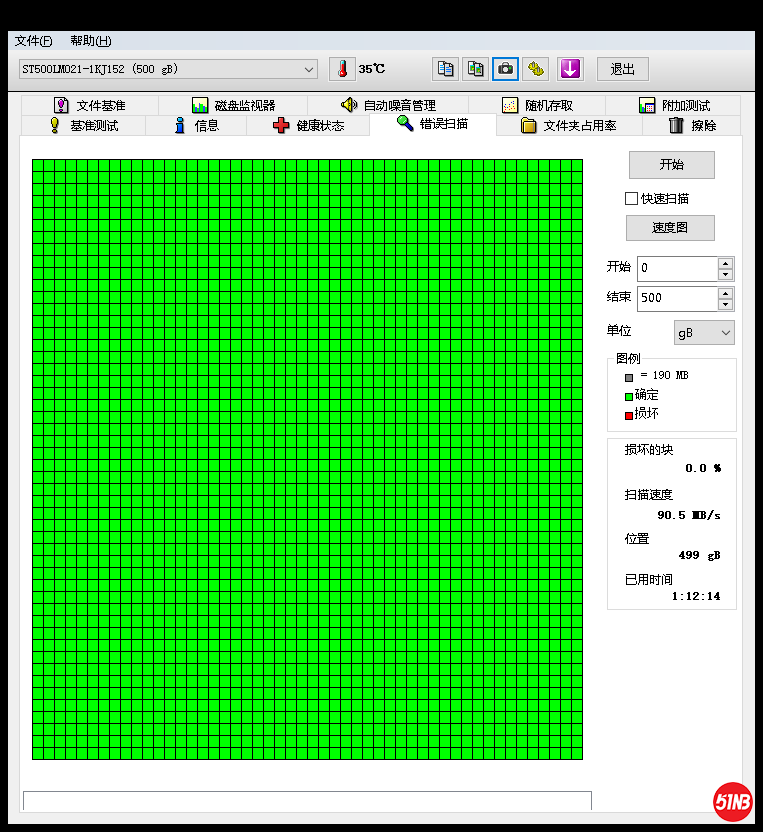Open the 帮助(H) menu
The image size is (763, 832).
pos(91,41)
